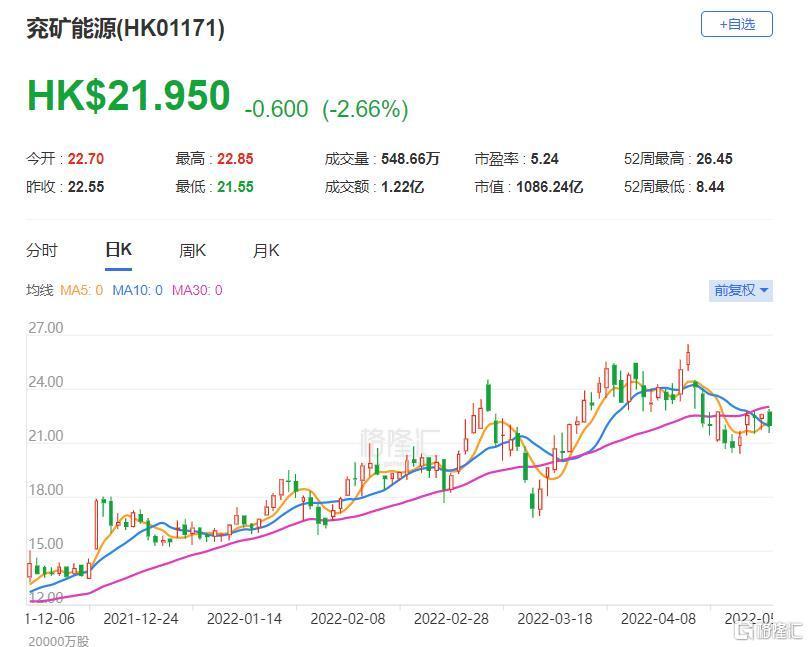The image size is (809, 647).
Task: Open the 周K weekly chart tab
Action: 192,251
